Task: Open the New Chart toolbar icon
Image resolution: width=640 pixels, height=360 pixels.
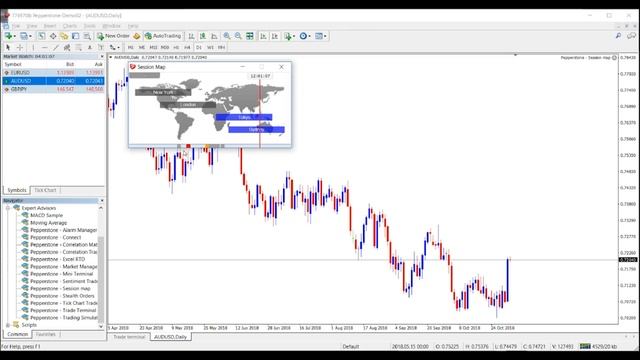Action: pos(8,36)
